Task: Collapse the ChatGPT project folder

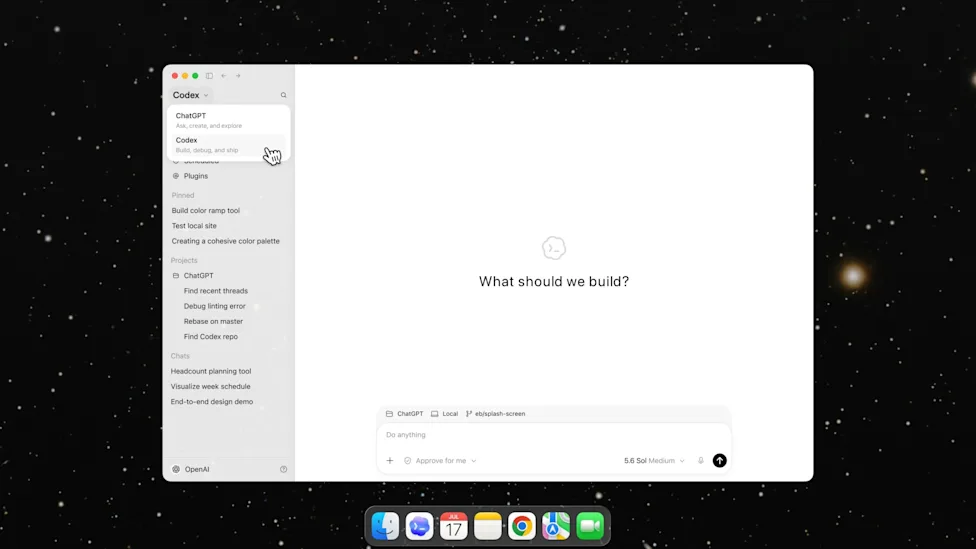Action: [x=176, y=276]
